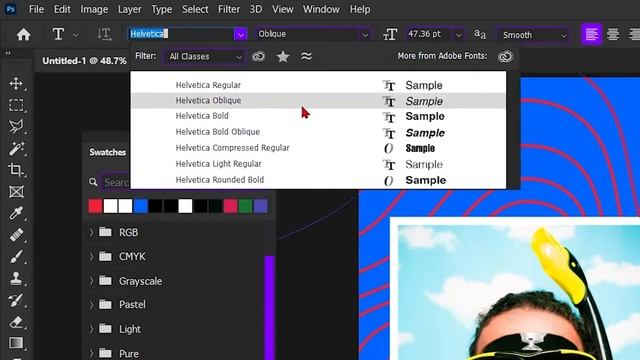Select the History Brush tool
640x360 pixels.
click(x=16, y=300)
